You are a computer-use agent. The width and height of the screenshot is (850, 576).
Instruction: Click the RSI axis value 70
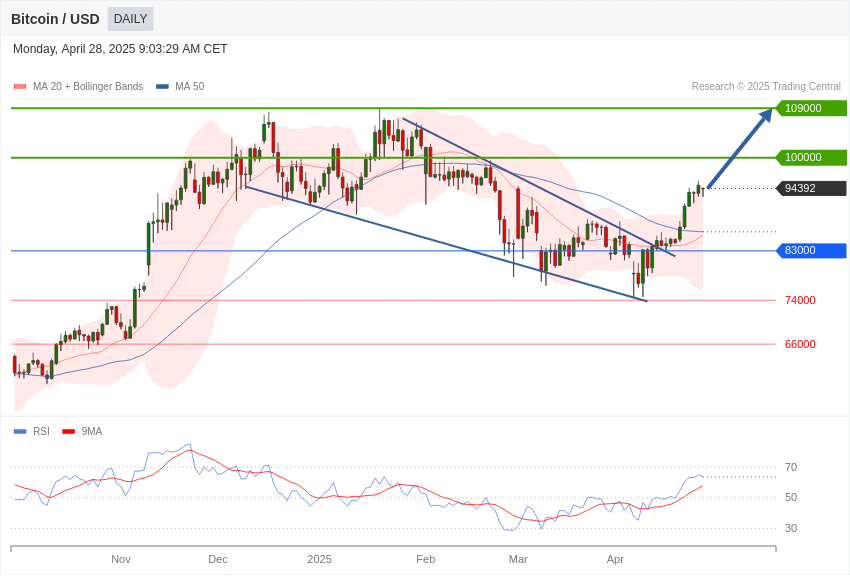(x=791, y=467)
